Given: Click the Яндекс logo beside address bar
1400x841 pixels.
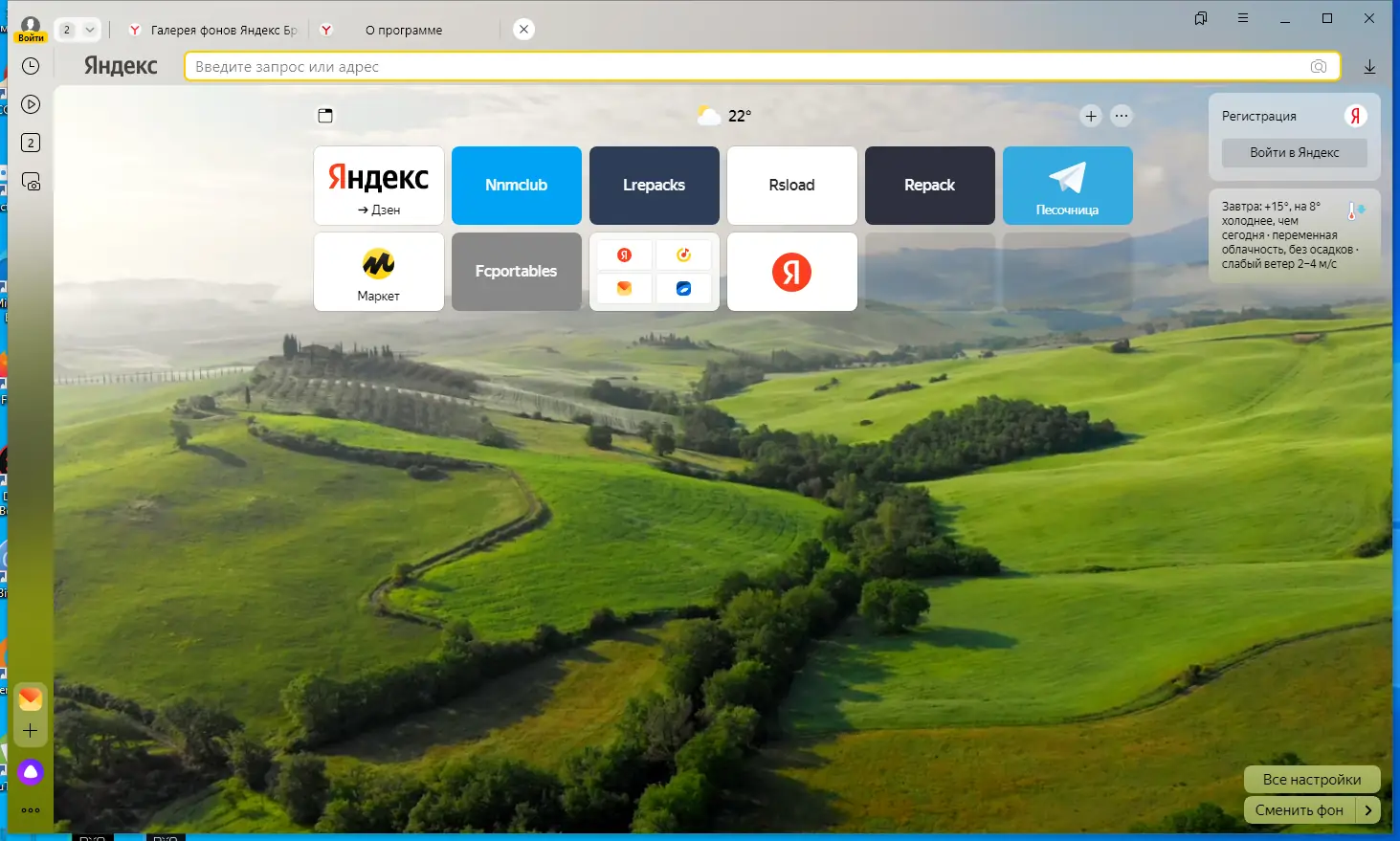Looking at the screenshot, I should coord(121,66).
